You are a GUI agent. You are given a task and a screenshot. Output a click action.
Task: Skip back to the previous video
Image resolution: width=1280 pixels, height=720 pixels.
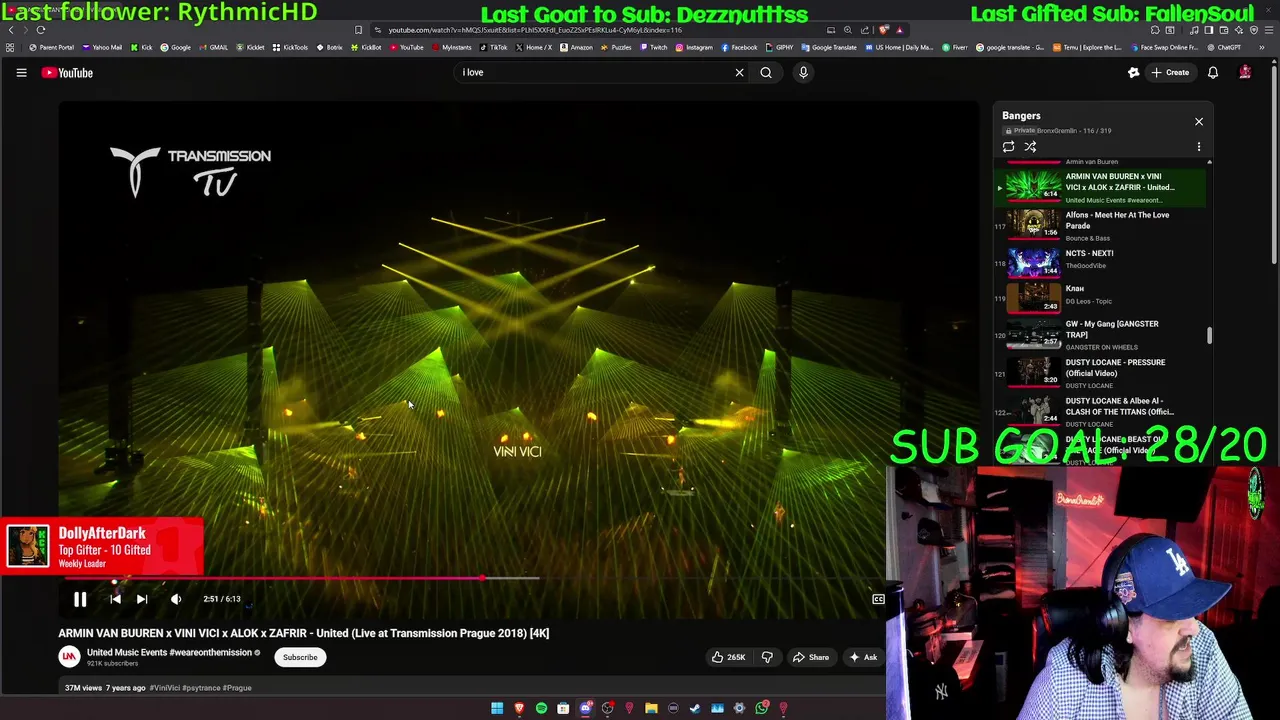click(115, 599)
